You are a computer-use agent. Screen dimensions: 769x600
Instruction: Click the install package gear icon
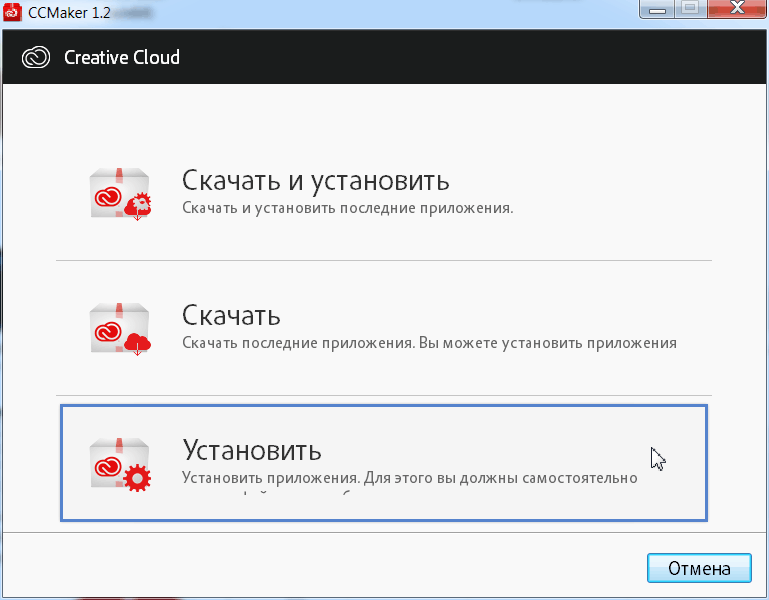point(120,464)
